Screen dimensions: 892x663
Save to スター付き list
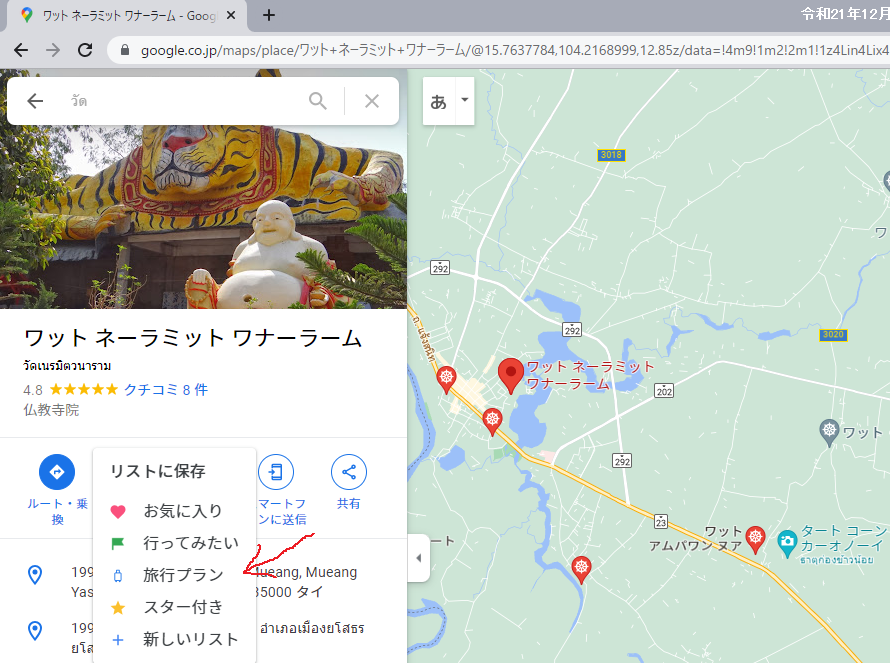tap(174, 607)
